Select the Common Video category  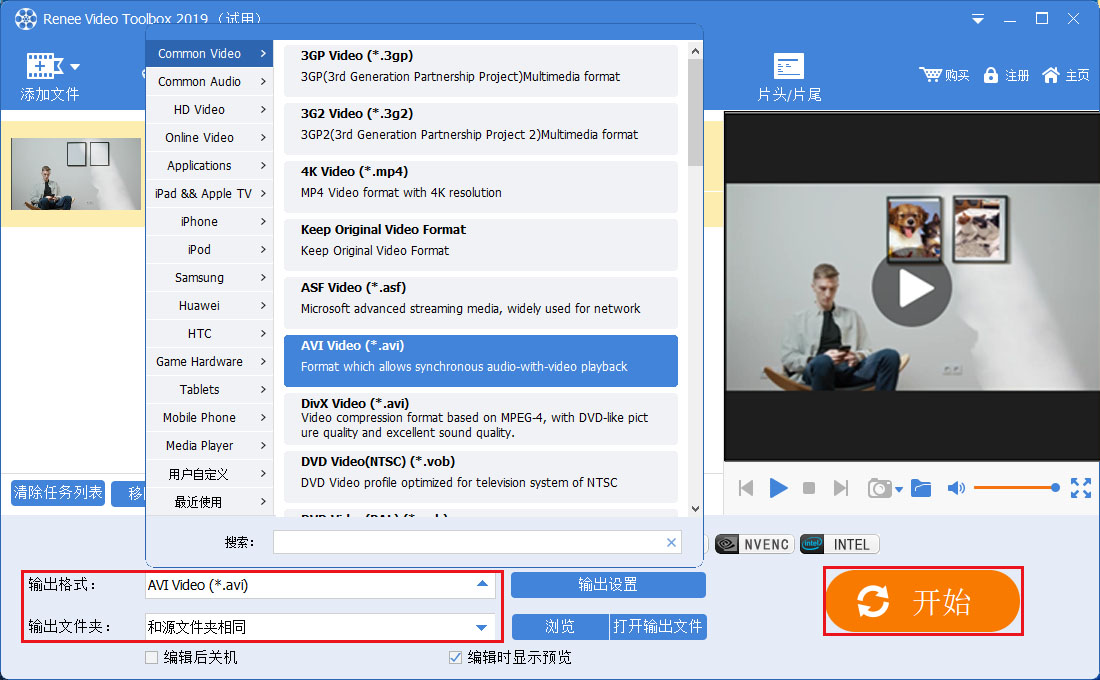(209, 53)
